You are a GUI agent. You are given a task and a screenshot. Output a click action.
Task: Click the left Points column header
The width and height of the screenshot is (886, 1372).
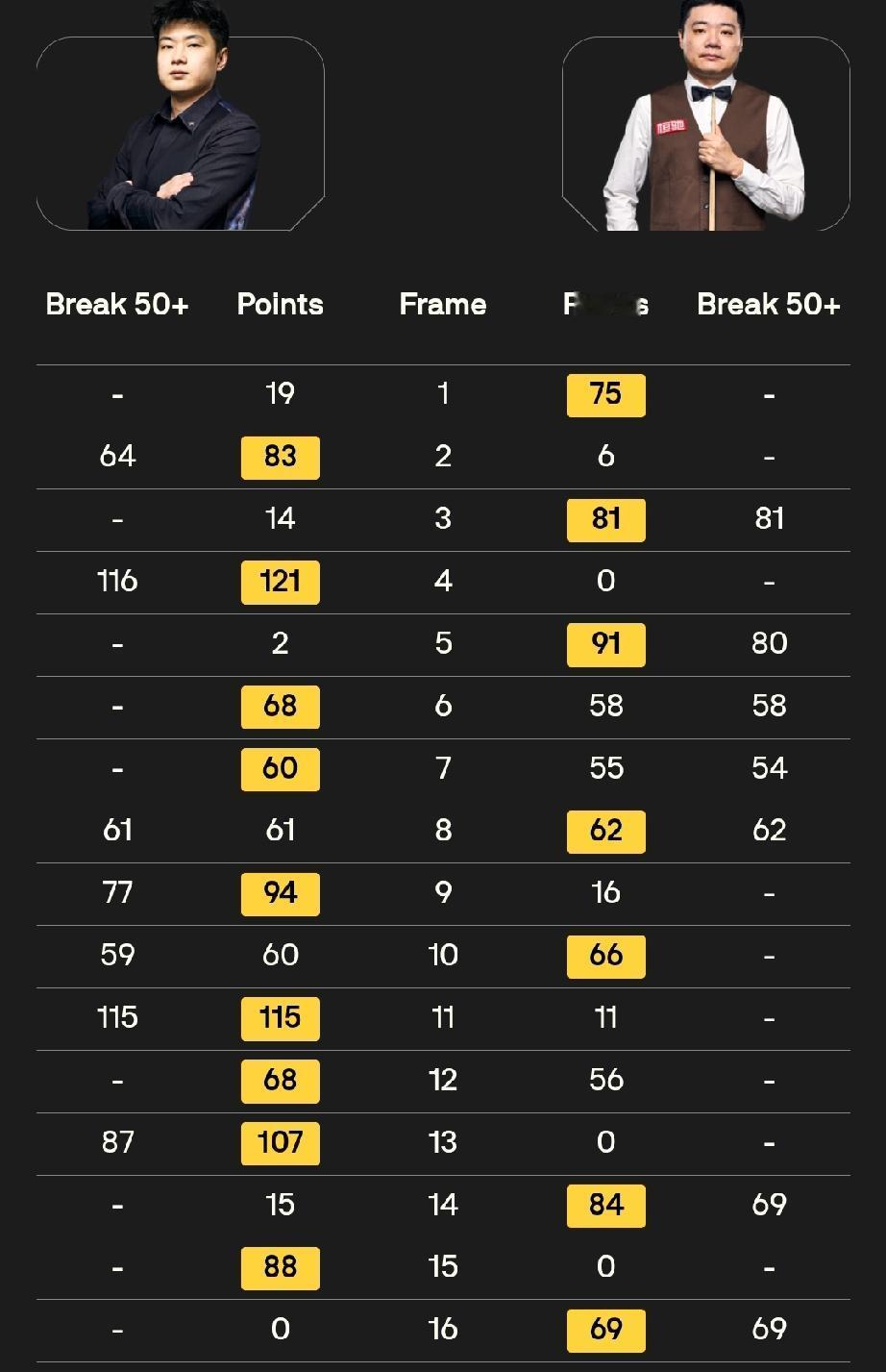click(280, 304)
